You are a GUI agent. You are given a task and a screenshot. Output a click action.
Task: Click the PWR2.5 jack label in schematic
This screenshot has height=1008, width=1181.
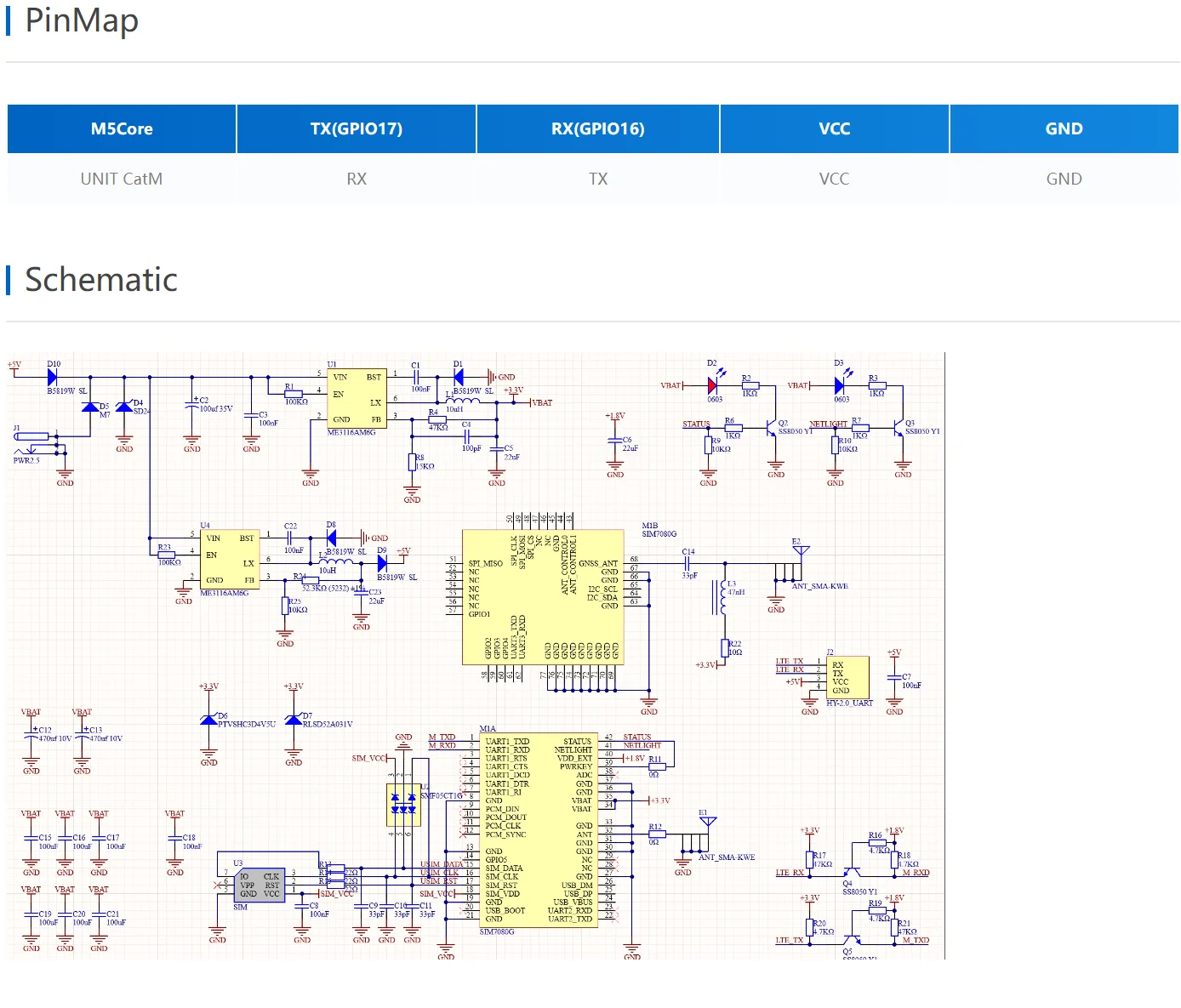[26, 461]
